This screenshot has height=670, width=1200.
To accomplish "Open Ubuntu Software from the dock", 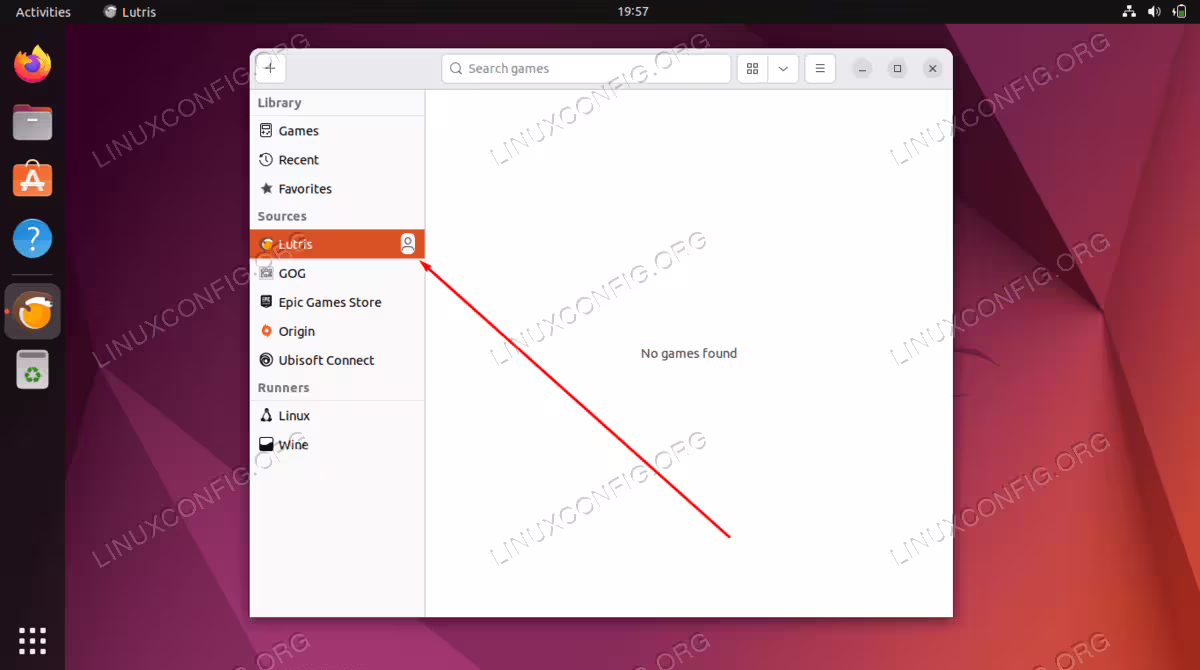I will coord(33,181).
